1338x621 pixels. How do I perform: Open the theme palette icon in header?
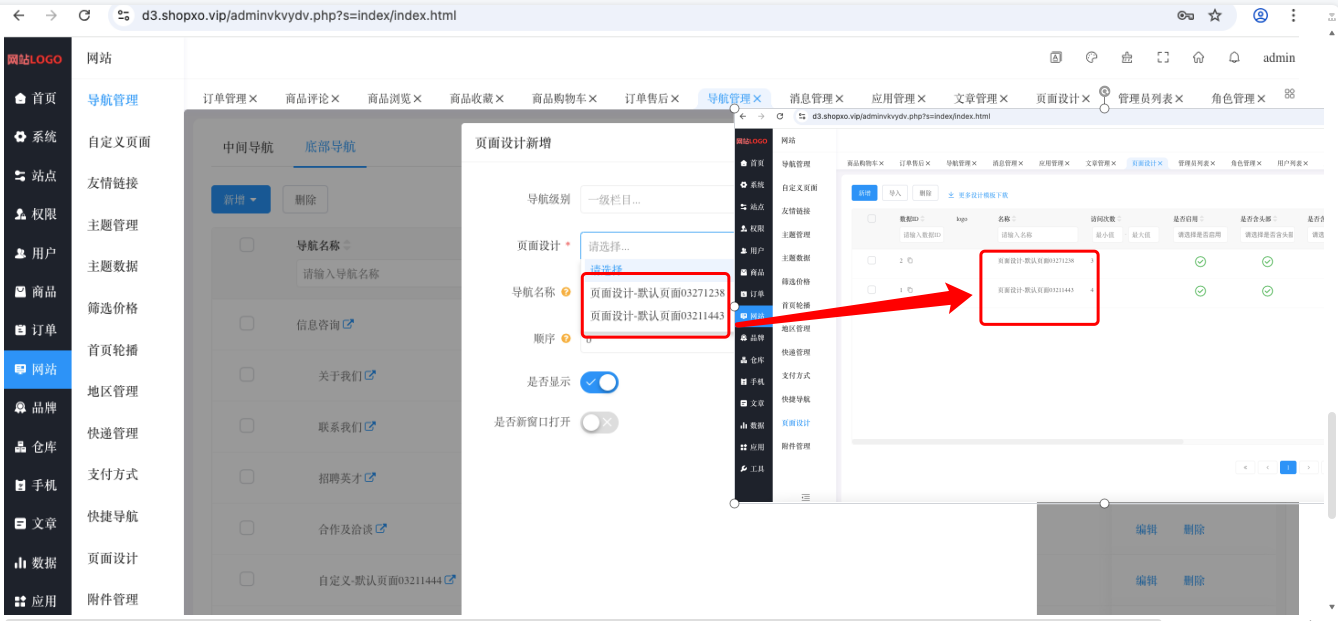(1092, 57)
